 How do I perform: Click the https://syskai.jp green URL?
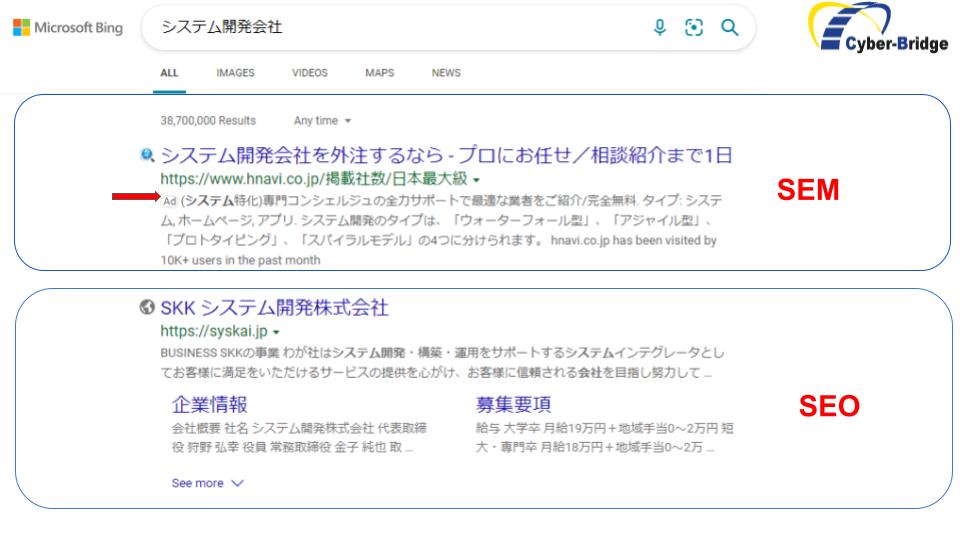coord(214,331)
